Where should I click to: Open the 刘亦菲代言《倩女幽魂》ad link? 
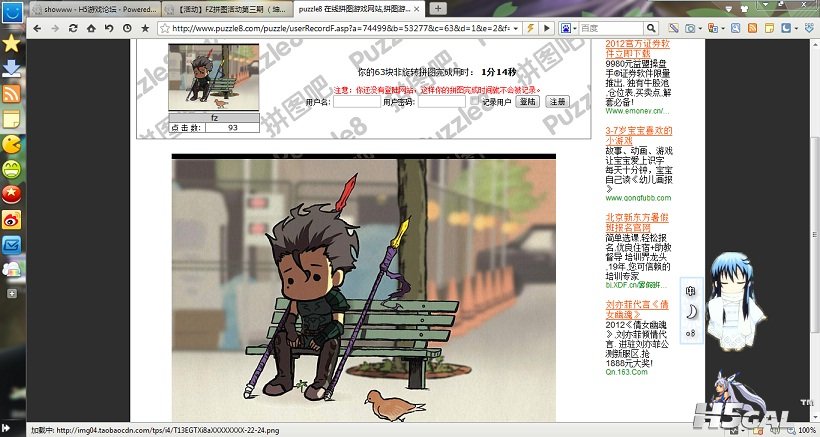(638, 308)
